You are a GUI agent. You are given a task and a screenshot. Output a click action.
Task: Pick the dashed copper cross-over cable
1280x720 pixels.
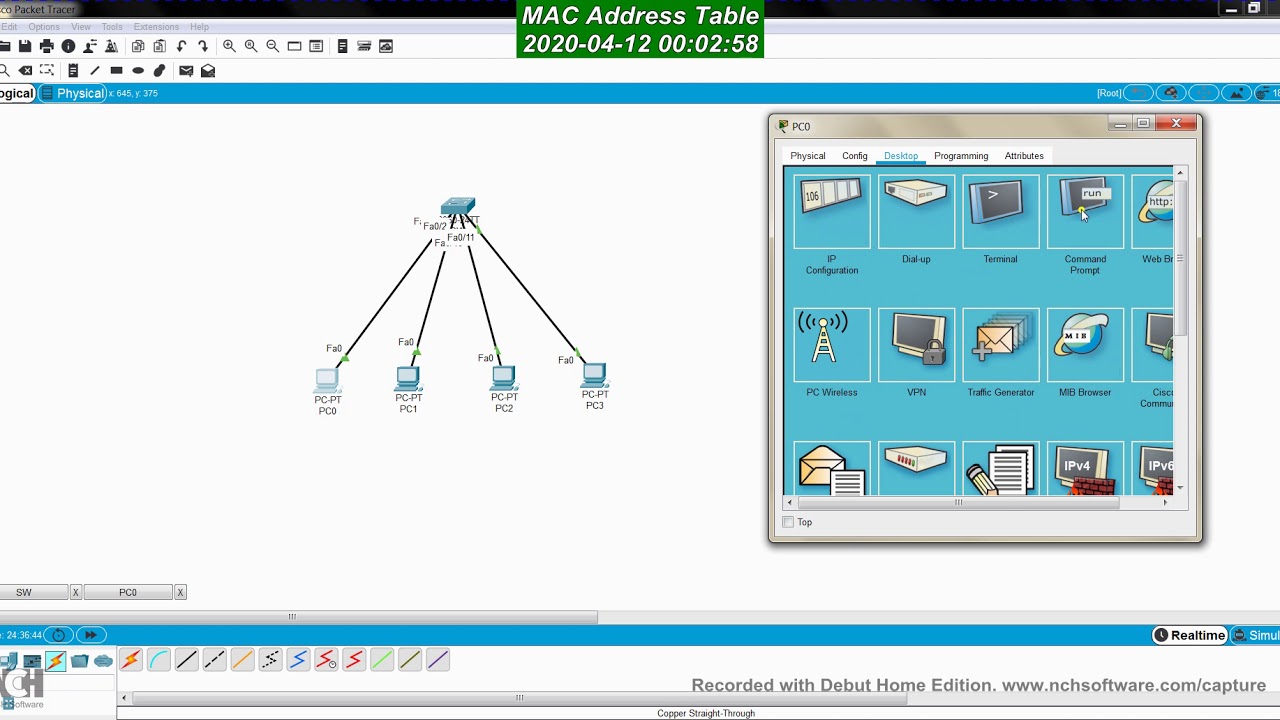pyautogui.click(x=214, y=660)
